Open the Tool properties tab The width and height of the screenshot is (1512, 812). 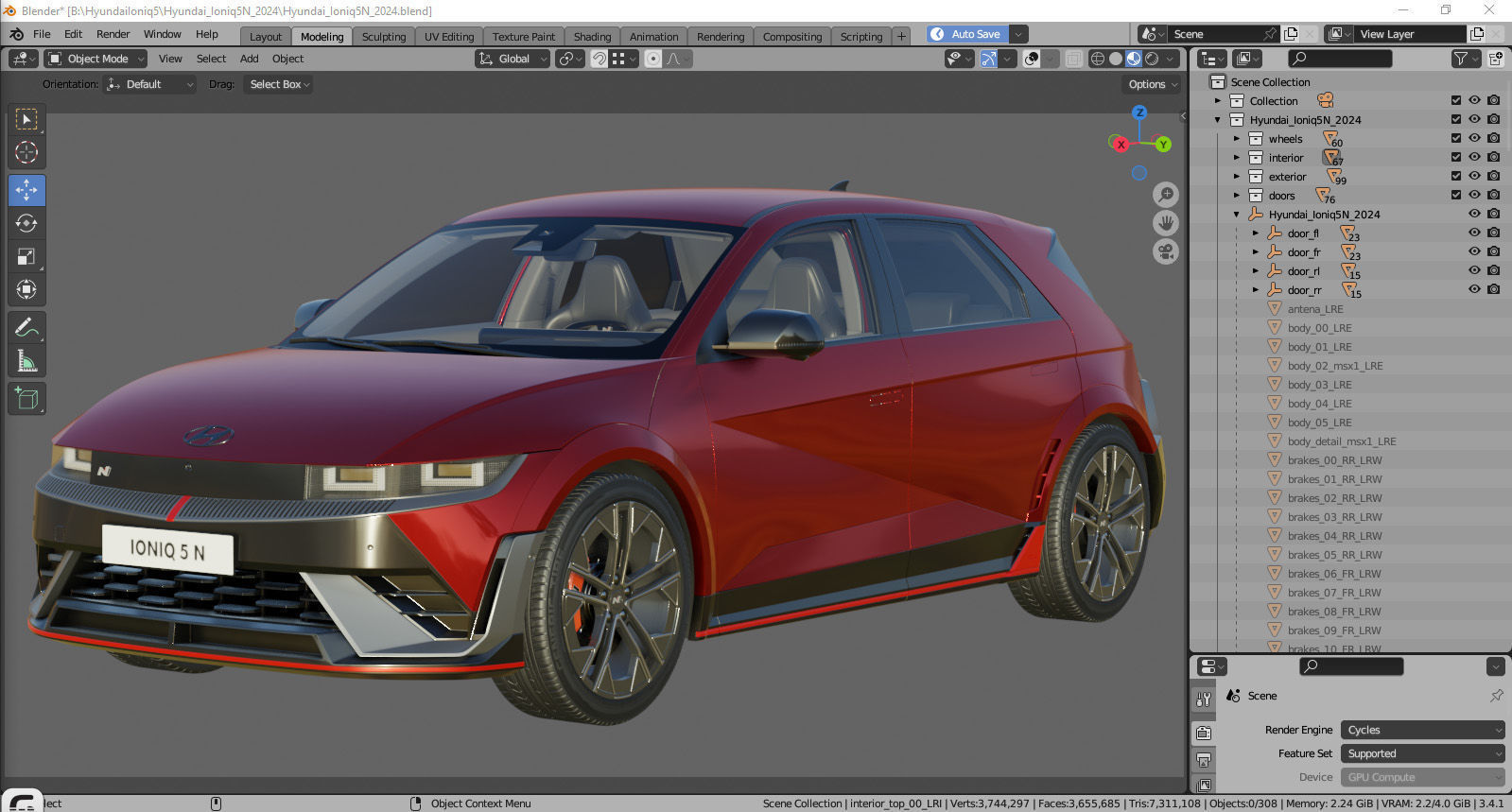tap(1204, 700)
